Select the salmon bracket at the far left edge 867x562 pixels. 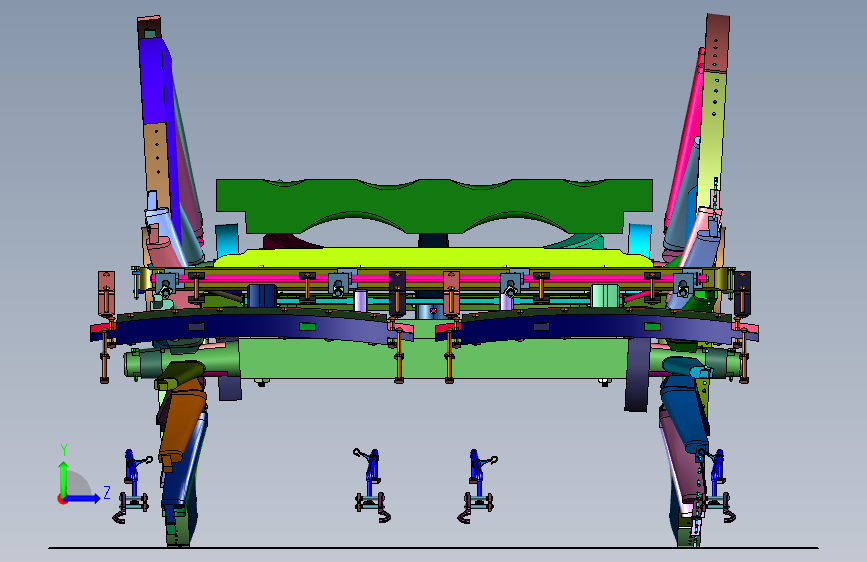pyautogui.click(x=106, y=293)
